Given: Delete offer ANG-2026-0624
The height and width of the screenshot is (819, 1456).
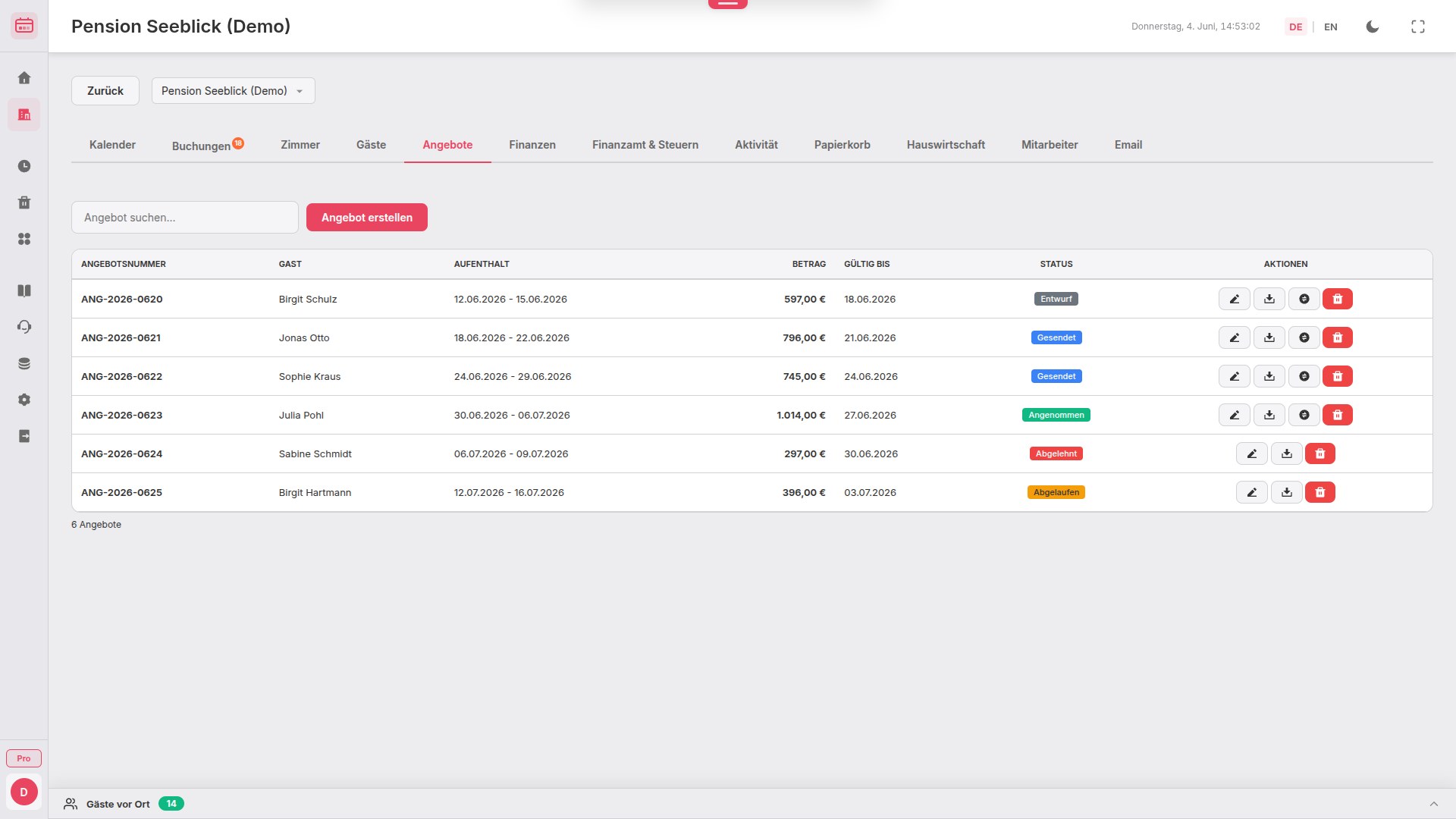Looking at the screenshot, I should 1320,453.
